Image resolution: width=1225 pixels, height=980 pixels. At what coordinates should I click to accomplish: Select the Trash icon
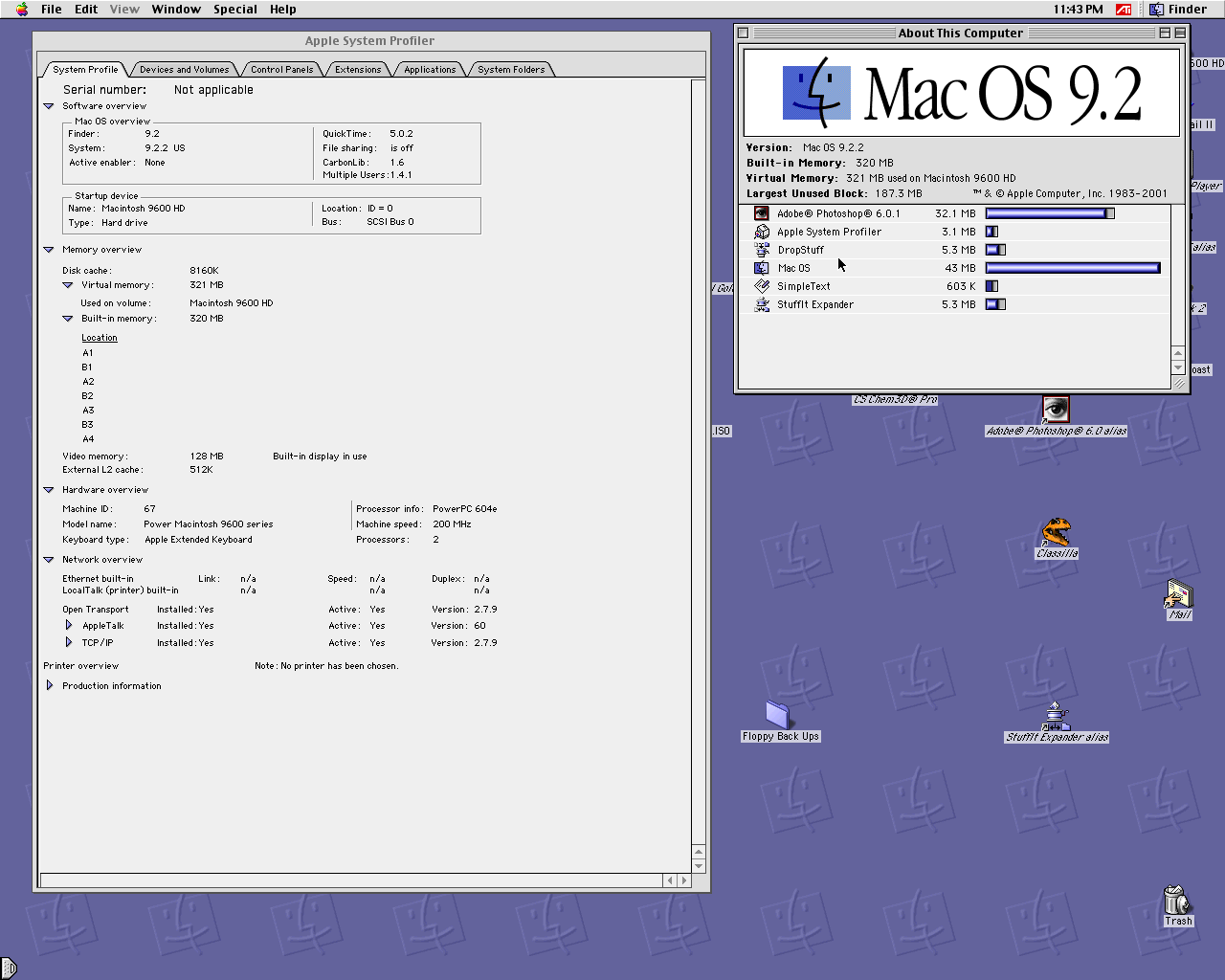(x=1177, y=900)
